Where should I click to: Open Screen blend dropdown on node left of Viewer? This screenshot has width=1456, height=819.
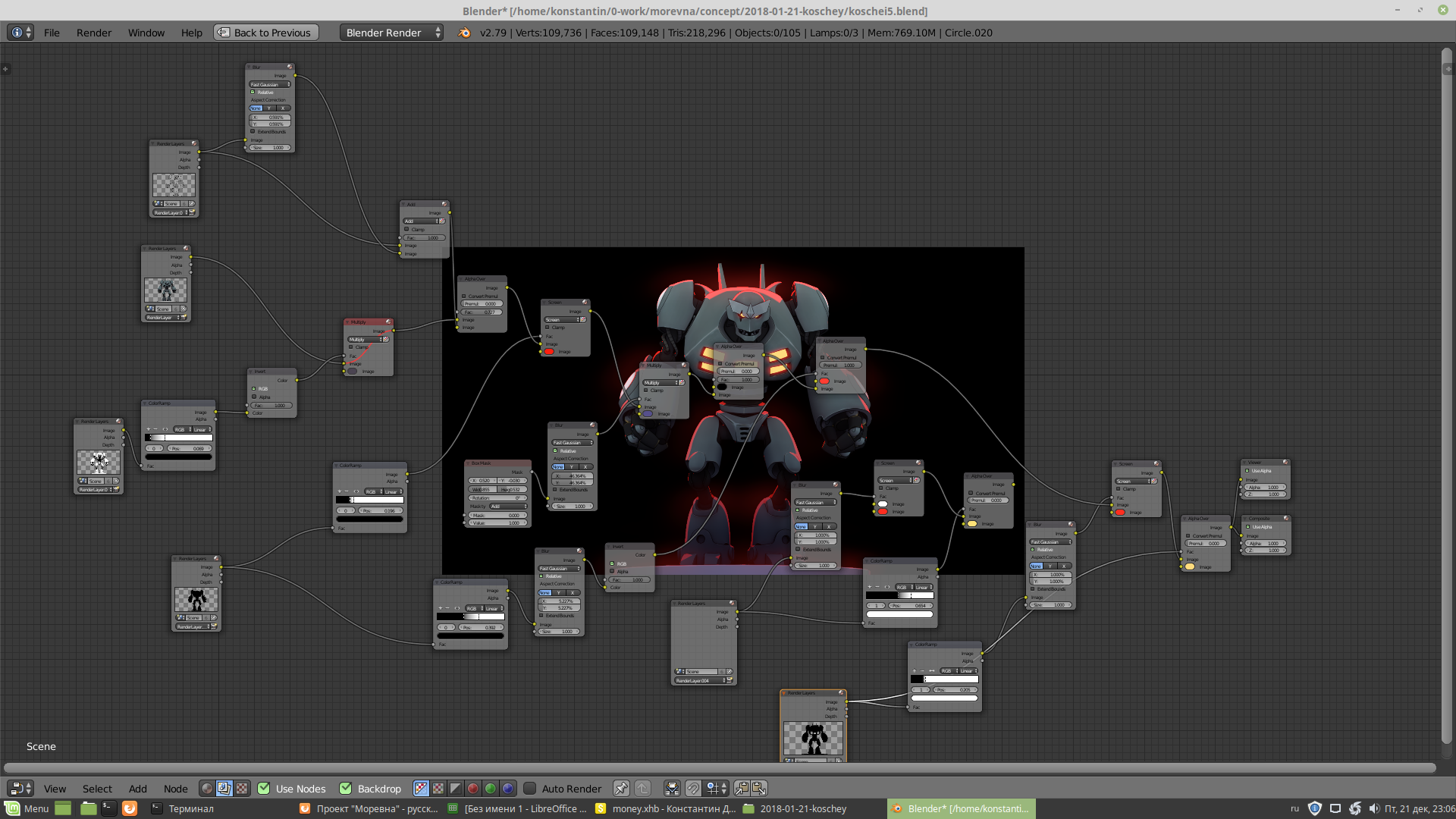1132,481
